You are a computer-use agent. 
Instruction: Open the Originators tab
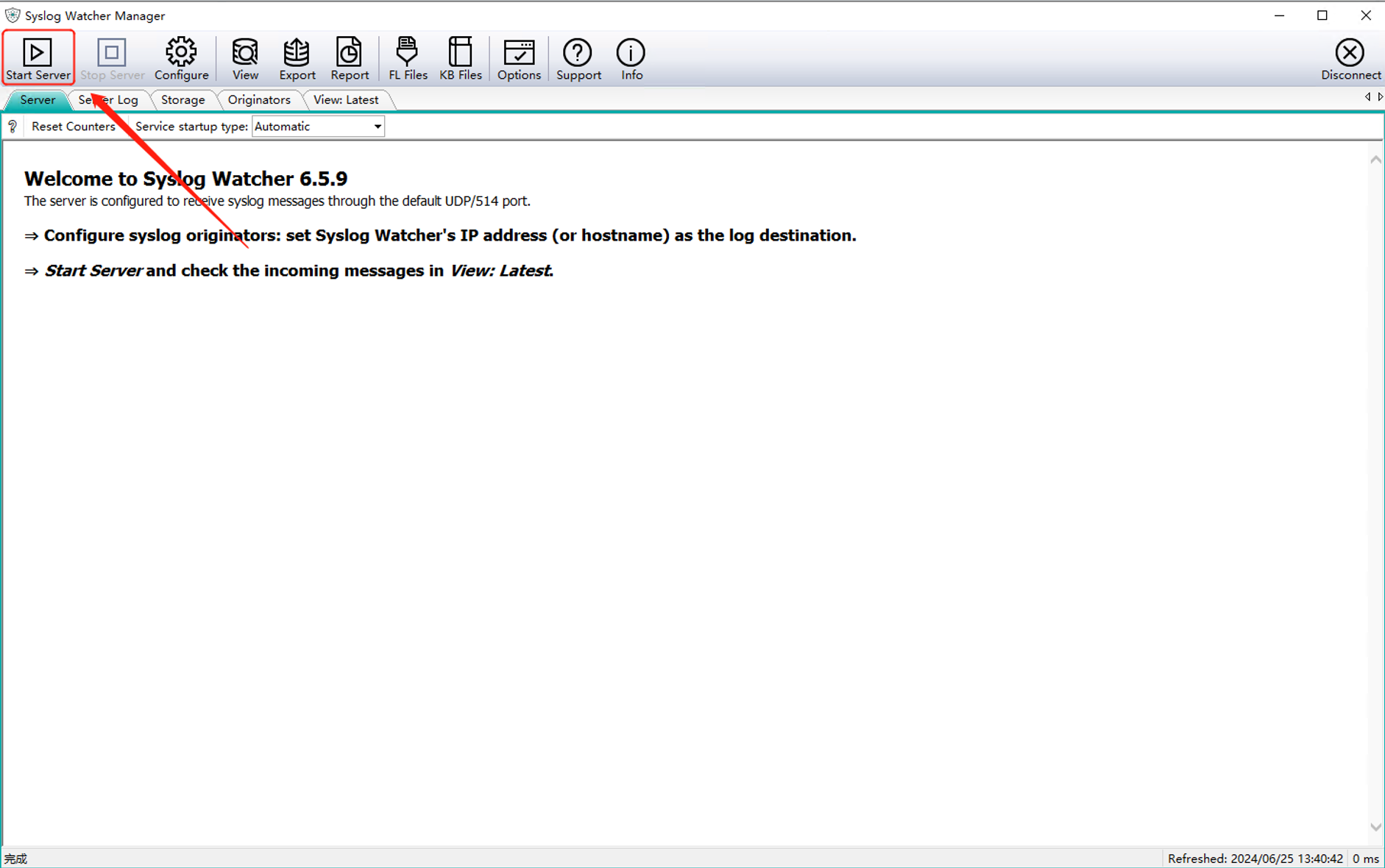coord(259,100)
